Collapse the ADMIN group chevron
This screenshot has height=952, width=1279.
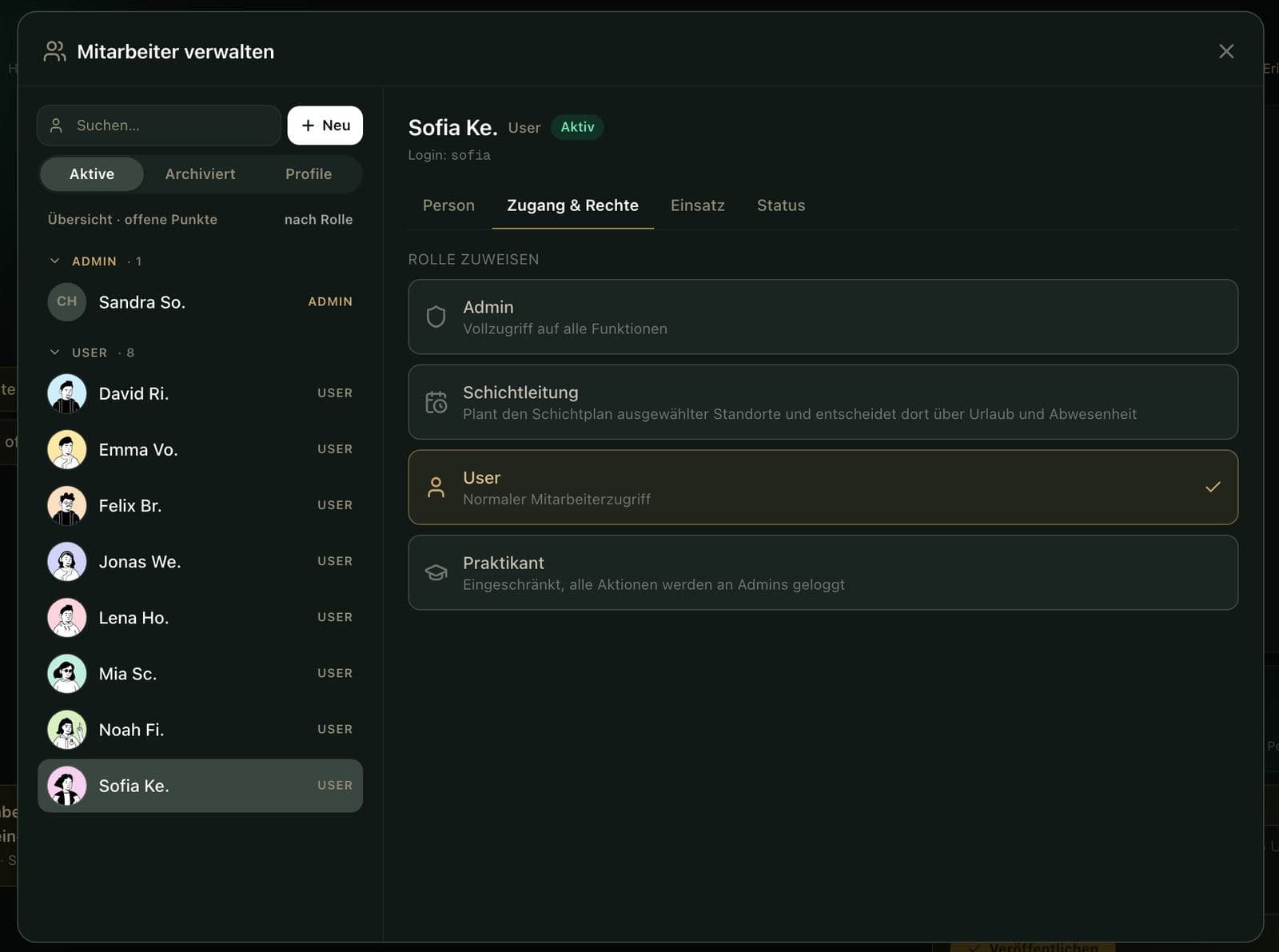[x=54, y=261]
